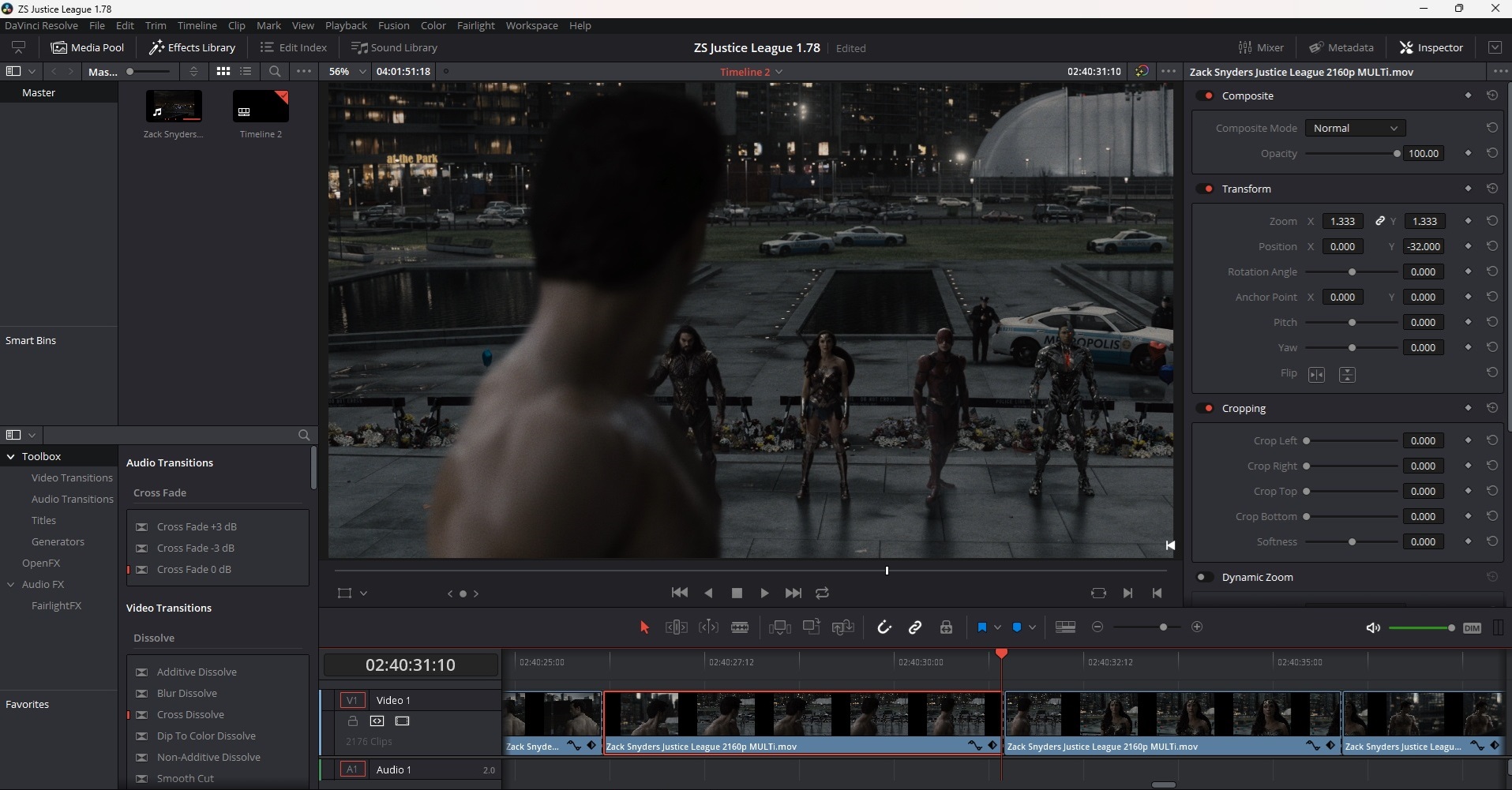Open the Media Pool panel
Screen dimensions: 1512x790
(x=88, y=47)
